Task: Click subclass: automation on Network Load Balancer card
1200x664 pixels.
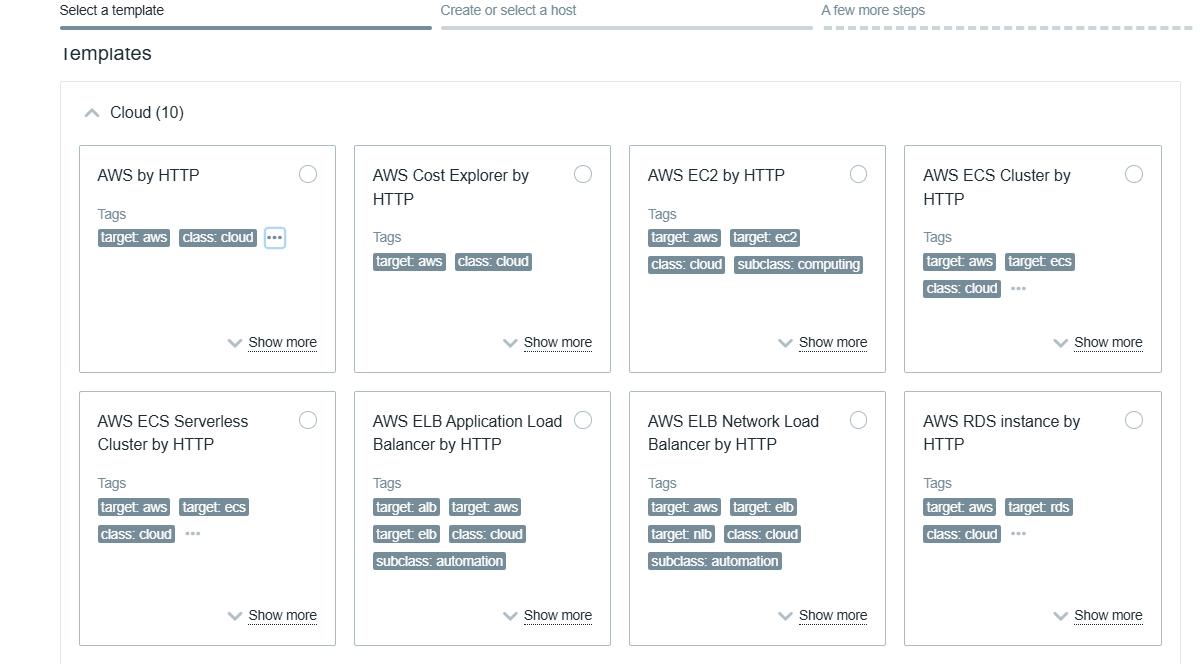Action: point(715,561)
